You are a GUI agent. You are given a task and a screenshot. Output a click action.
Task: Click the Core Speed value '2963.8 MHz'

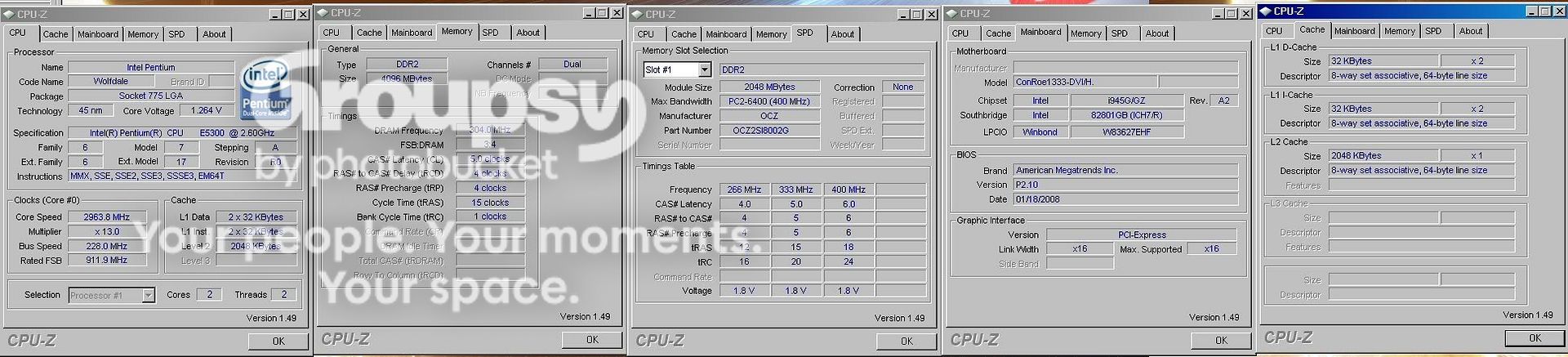pos(107,217)
